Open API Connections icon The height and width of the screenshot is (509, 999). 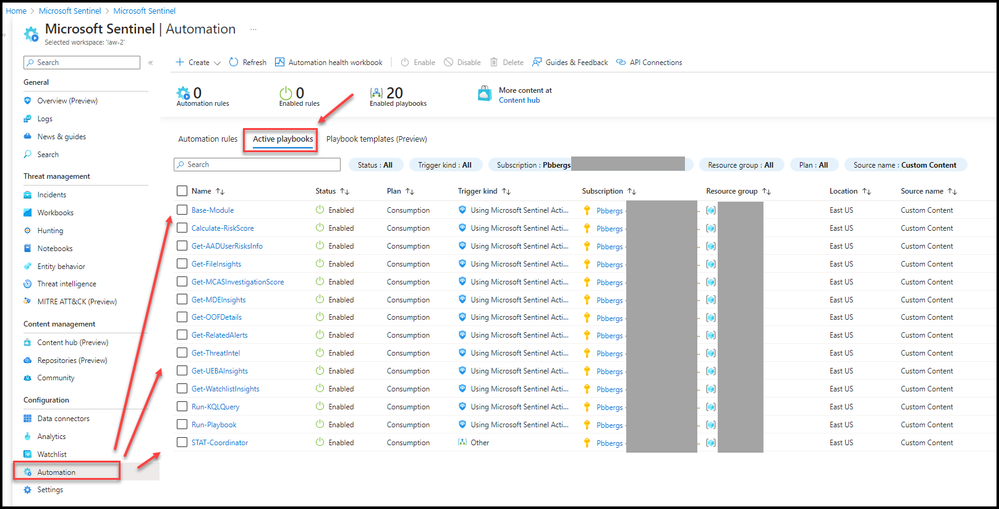(621, 62)
